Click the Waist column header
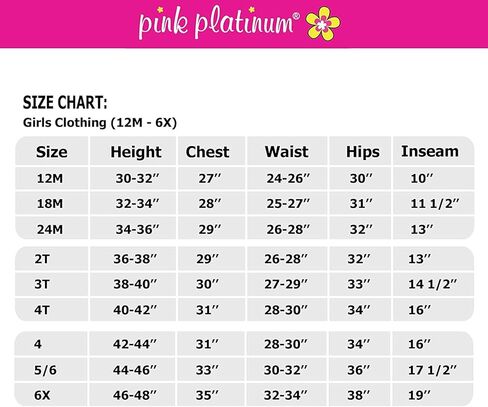Viewport: 488px width, 407px height. tap(286, 152)
